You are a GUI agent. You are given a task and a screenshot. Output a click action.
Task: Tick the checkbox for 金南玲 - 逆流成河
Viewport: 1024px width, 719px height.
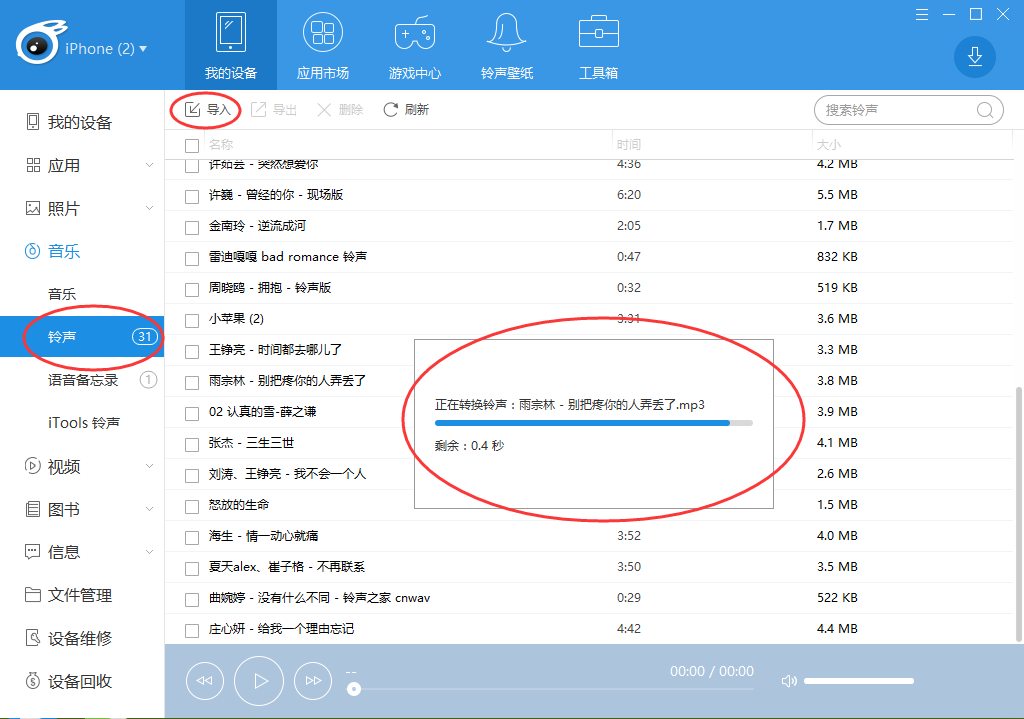coord(192,227)
